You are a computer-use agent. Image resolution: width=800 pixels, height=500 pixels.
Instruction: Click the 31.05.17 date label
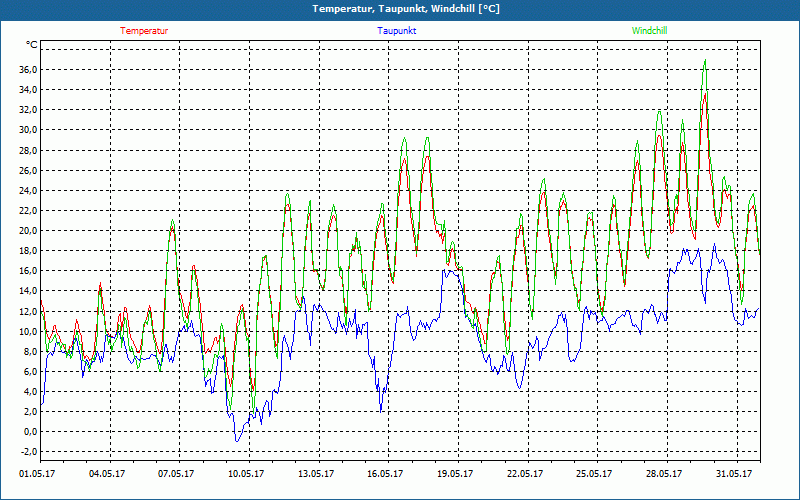(734, 474)
